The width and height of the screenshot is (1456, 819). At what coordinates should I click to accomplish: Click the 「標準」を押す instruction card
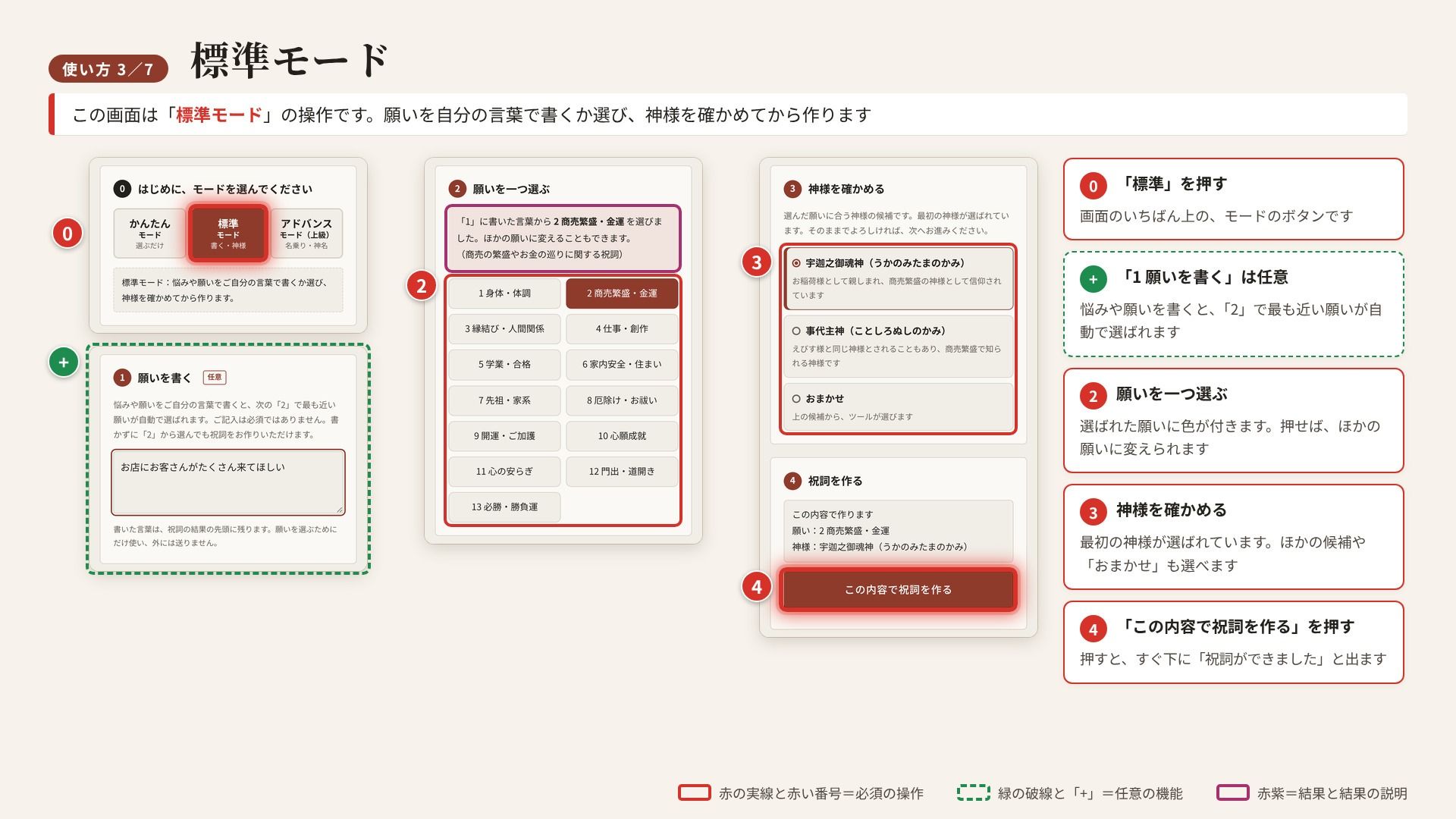pyautogui.click(x=1233, y=199)
